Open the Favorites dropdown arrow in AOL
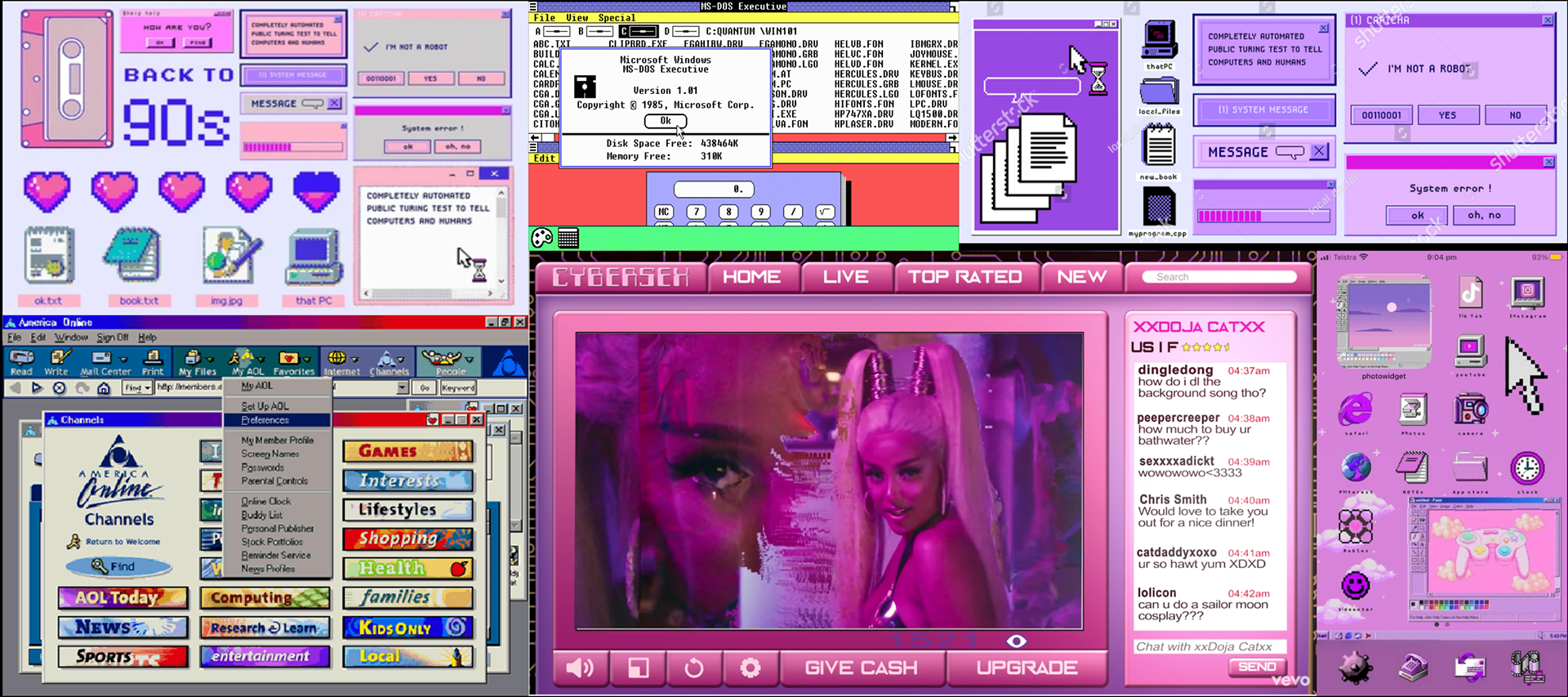 (x=307, y=360)
